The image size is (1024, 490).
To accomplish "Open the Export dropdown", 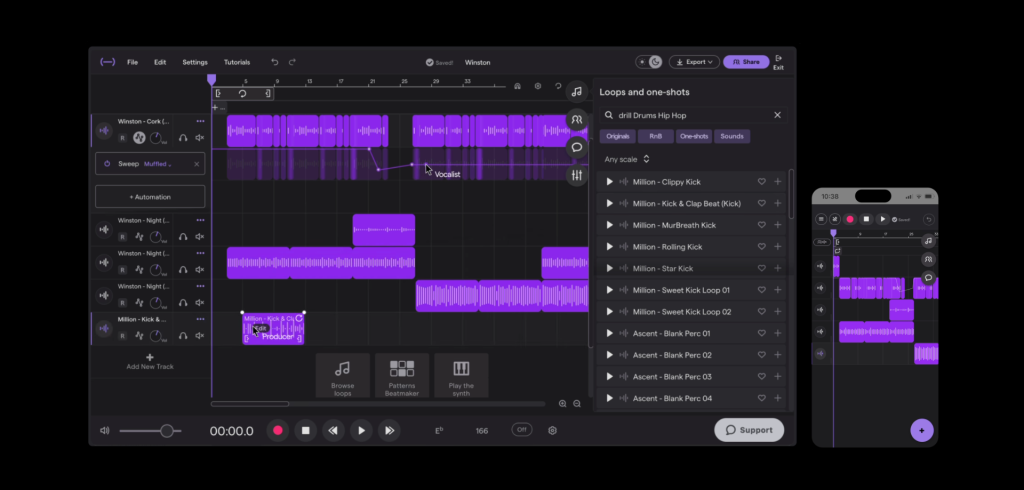I will coord(694,62).
